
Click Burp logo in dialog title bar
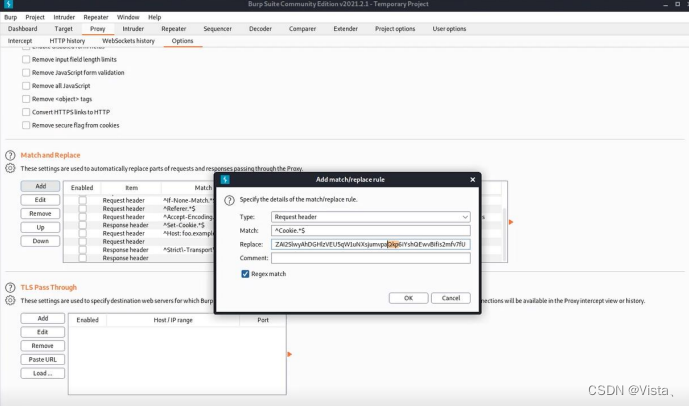(x=225, y=179)
